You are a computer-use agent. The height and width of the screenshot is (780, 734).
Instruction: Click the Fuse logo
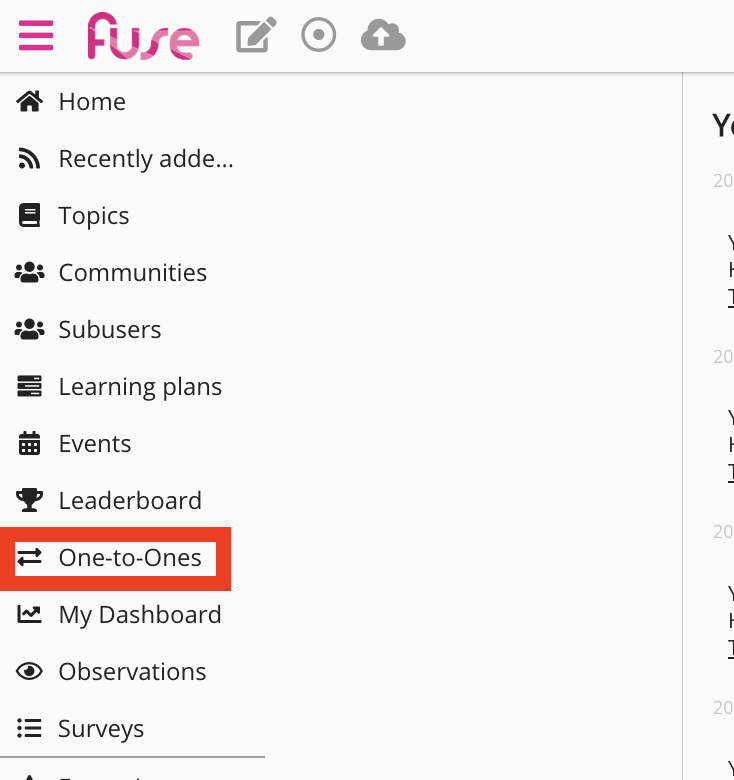(143, 37)
